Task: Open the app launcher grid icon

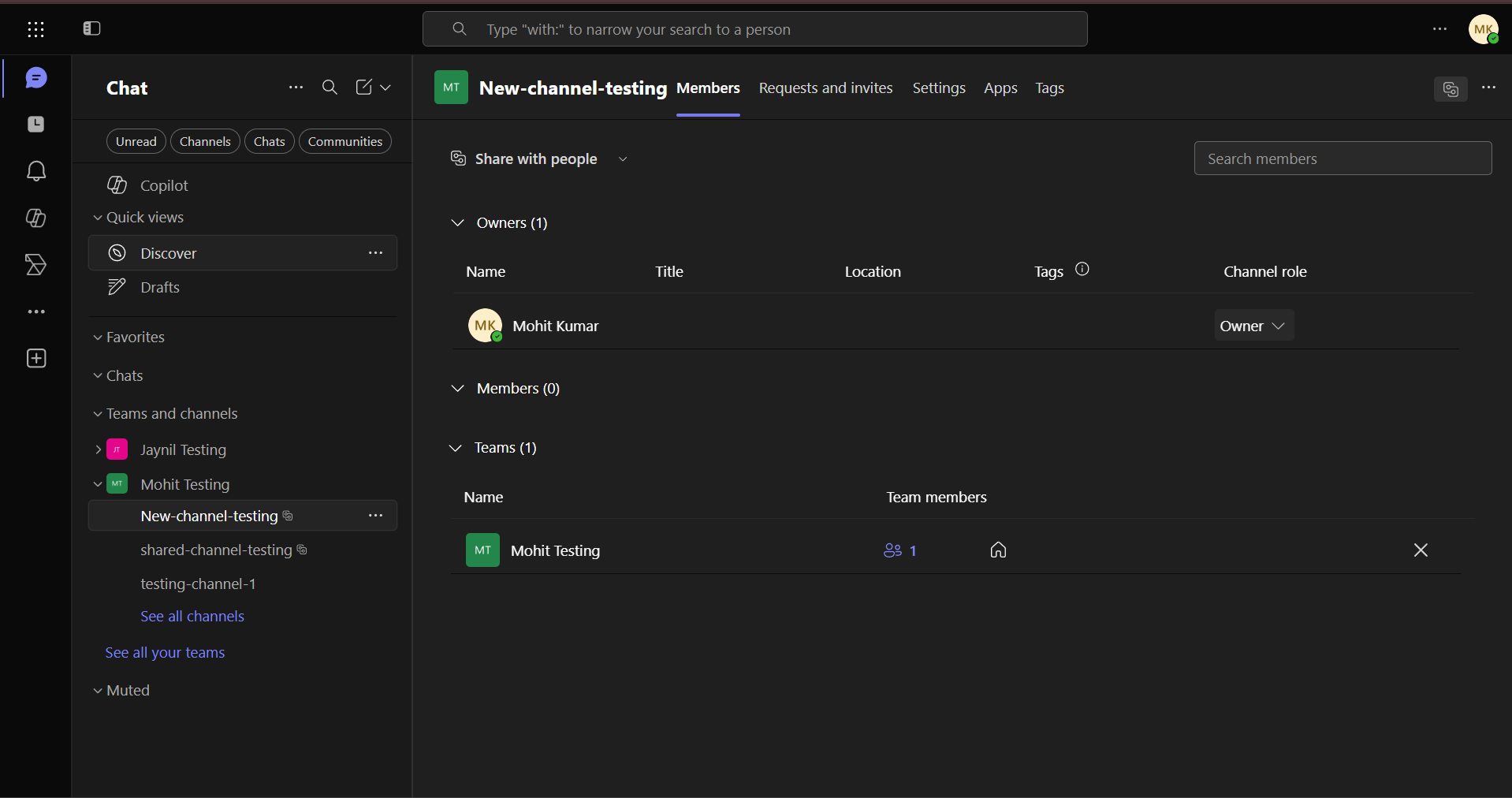Action: pos(35,30)
